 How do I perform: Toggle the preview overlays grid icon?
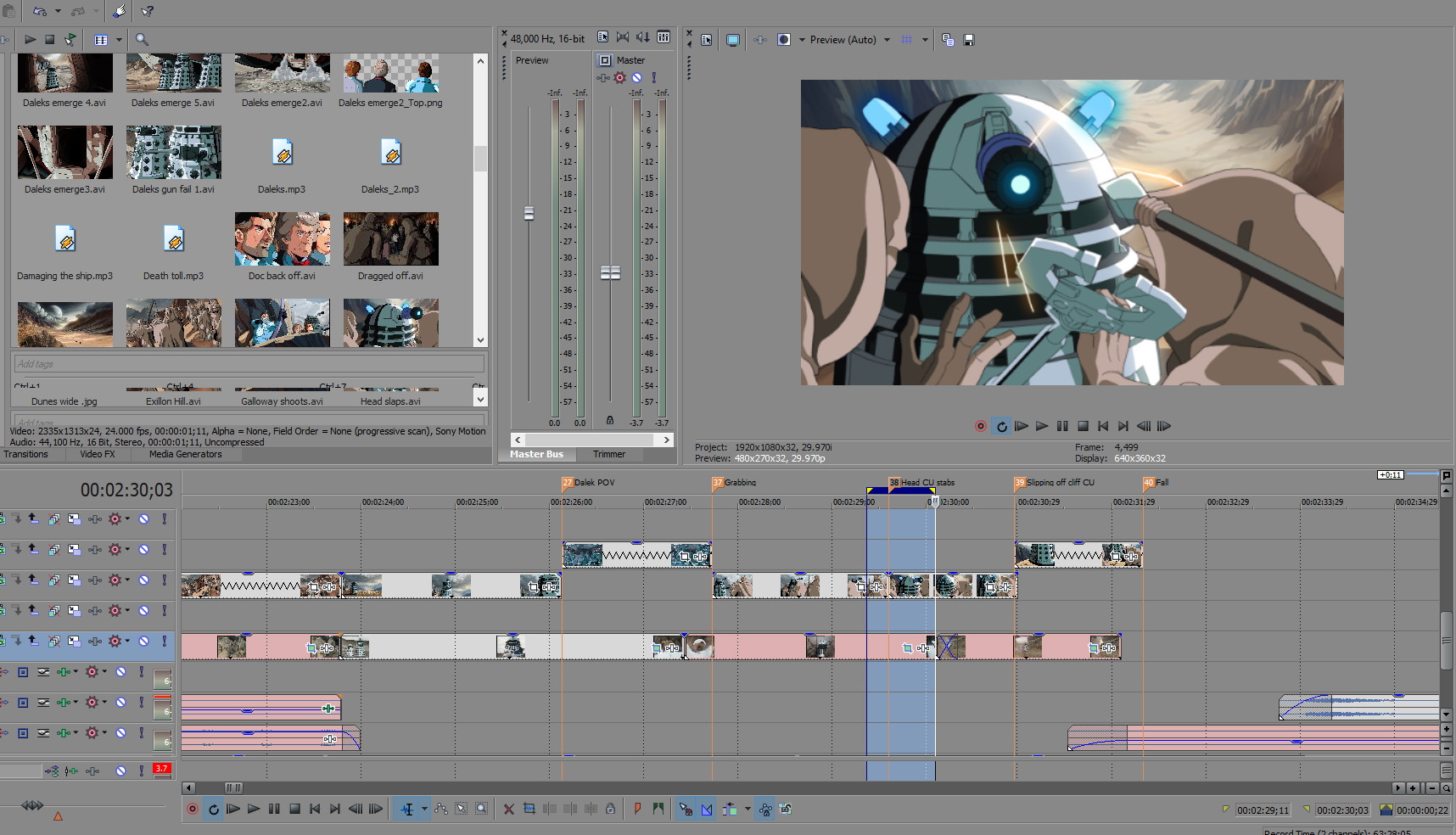pos(907,40)
